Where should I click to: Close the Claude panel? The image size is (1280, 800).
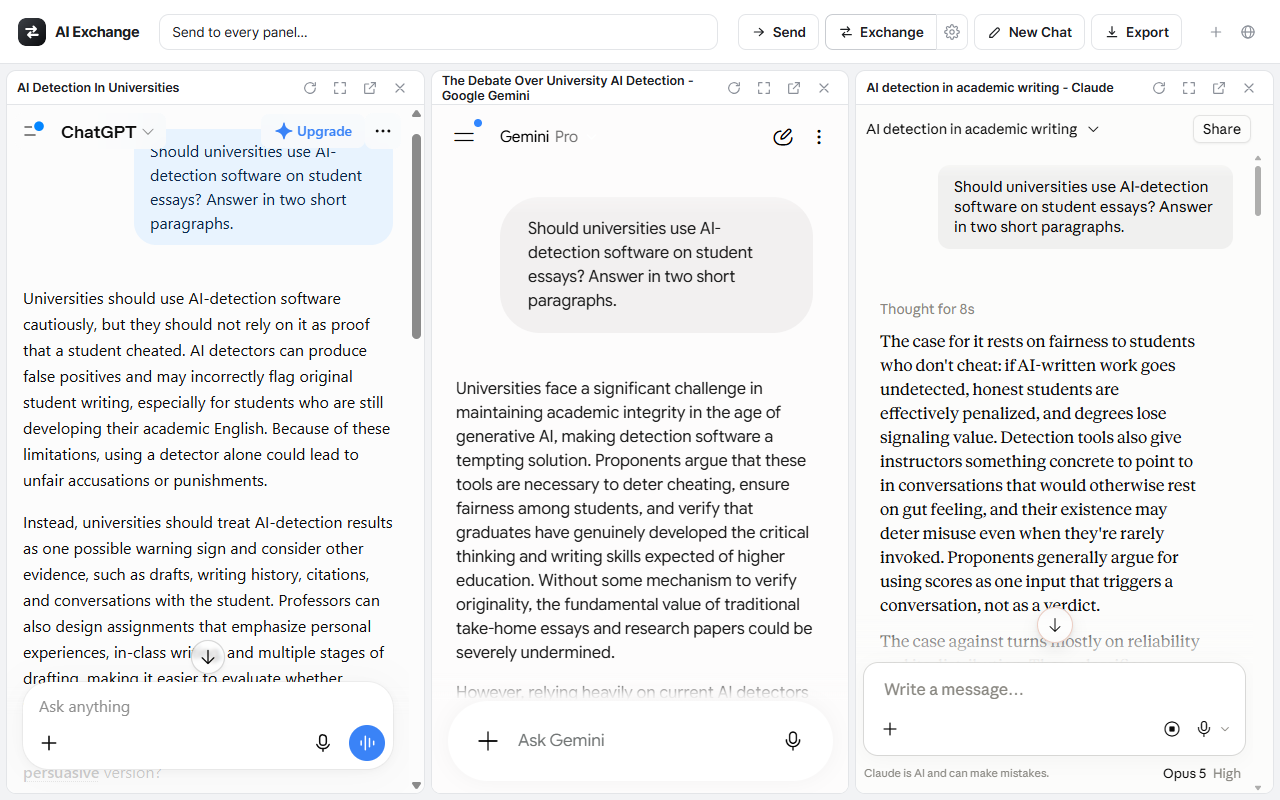tap(1249, 88)
